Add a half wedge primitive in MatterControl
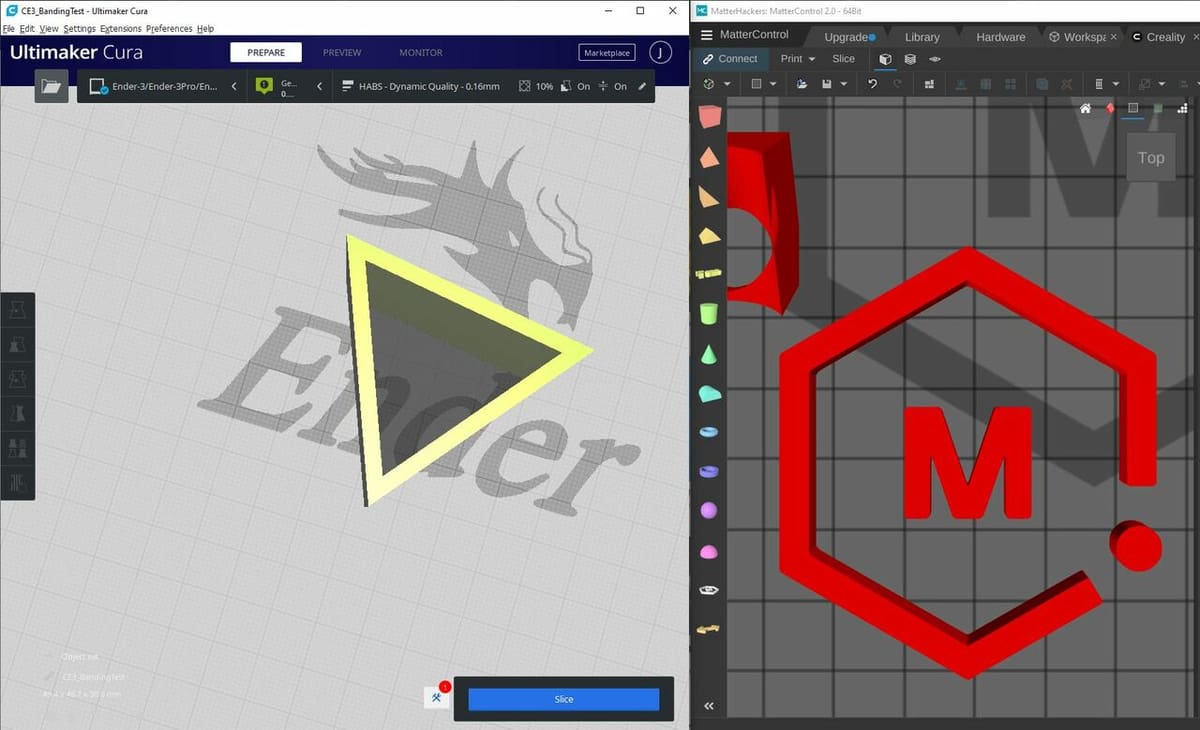The image size is (1200, 730). tap(710, 236)
